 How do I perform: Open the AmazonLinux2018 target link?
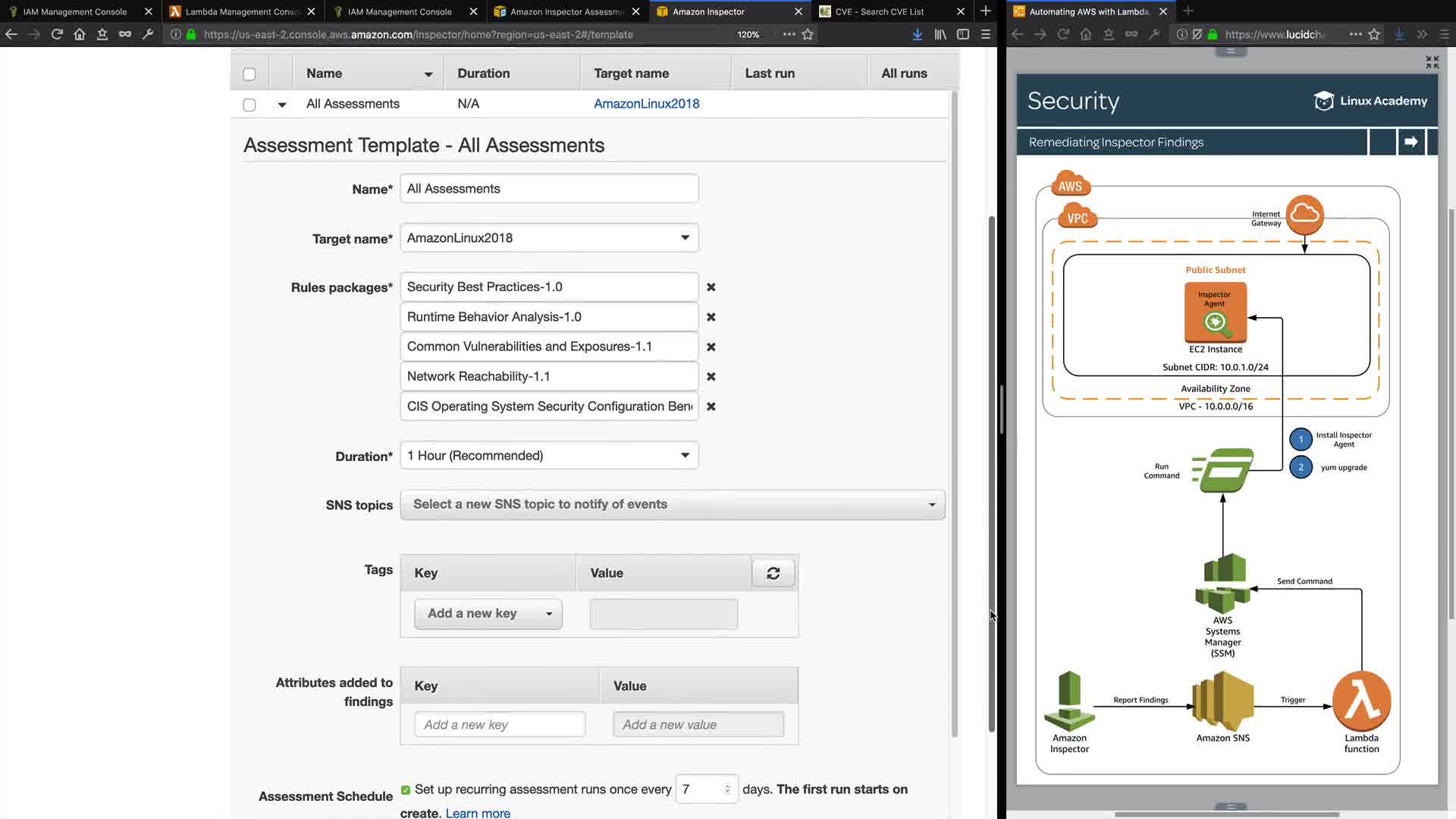tap(646, 104)
